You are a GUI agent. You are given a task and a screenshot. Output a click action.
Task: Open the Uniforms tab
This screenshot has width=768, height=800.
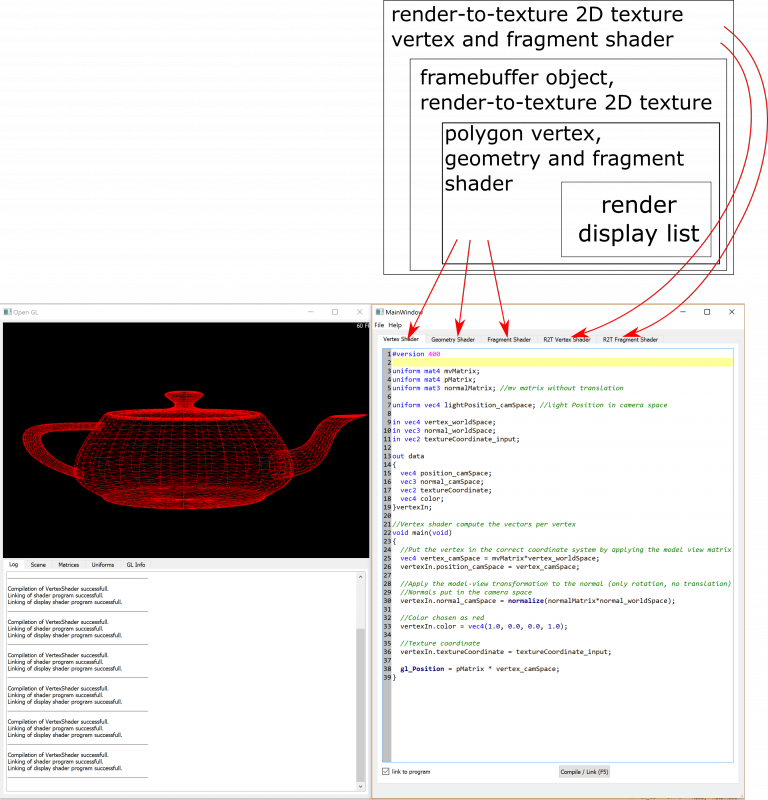click(x=102, y=565)
